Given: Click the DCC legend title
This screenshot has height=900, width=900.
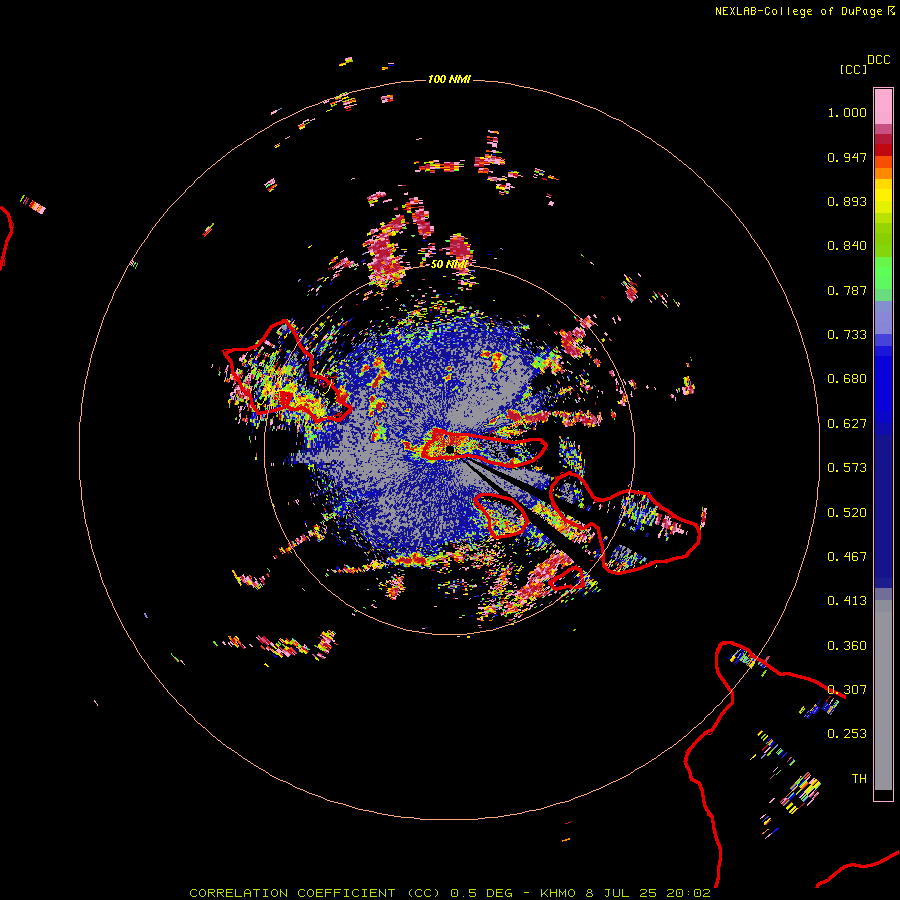Looking at the screenshot, I should 879,60.
